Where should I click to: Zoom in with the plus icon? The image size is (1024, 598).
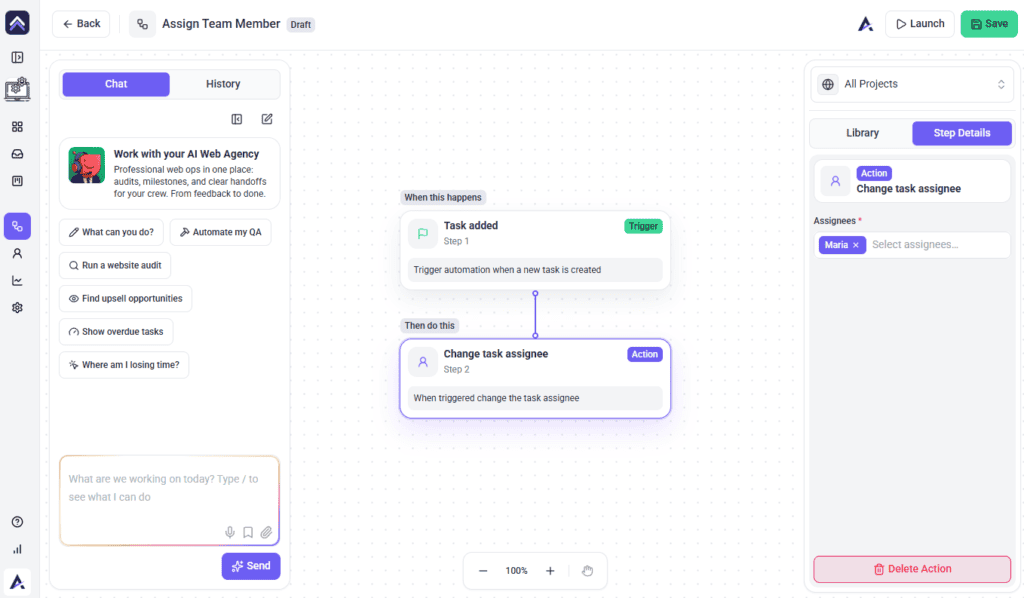551,571
